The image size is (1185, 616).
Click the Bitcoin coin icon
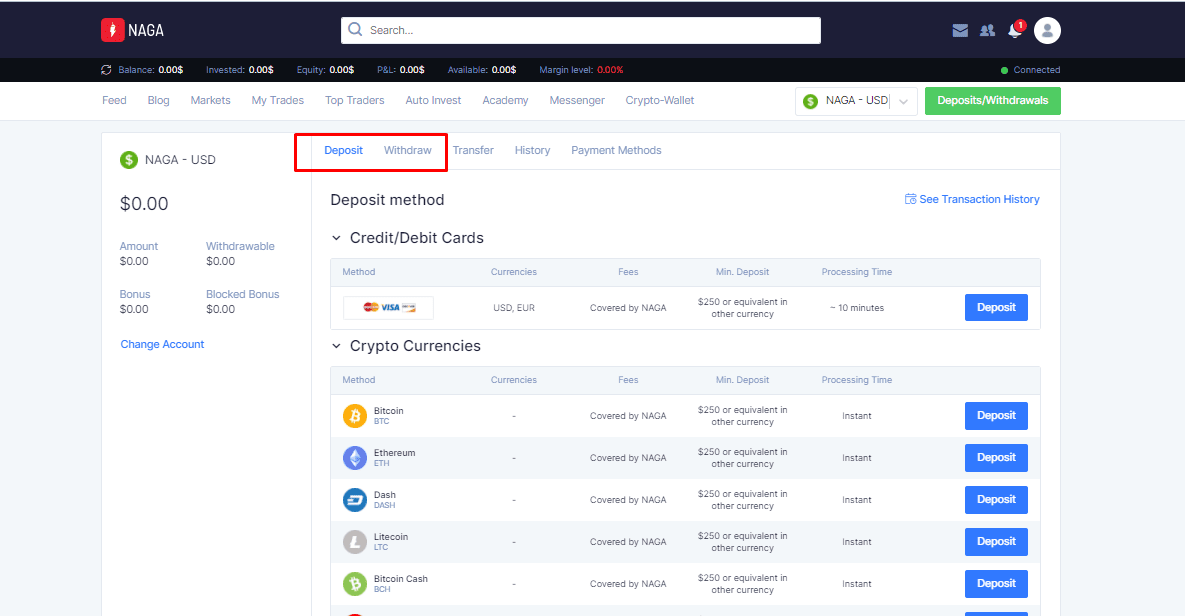(354, 416)
